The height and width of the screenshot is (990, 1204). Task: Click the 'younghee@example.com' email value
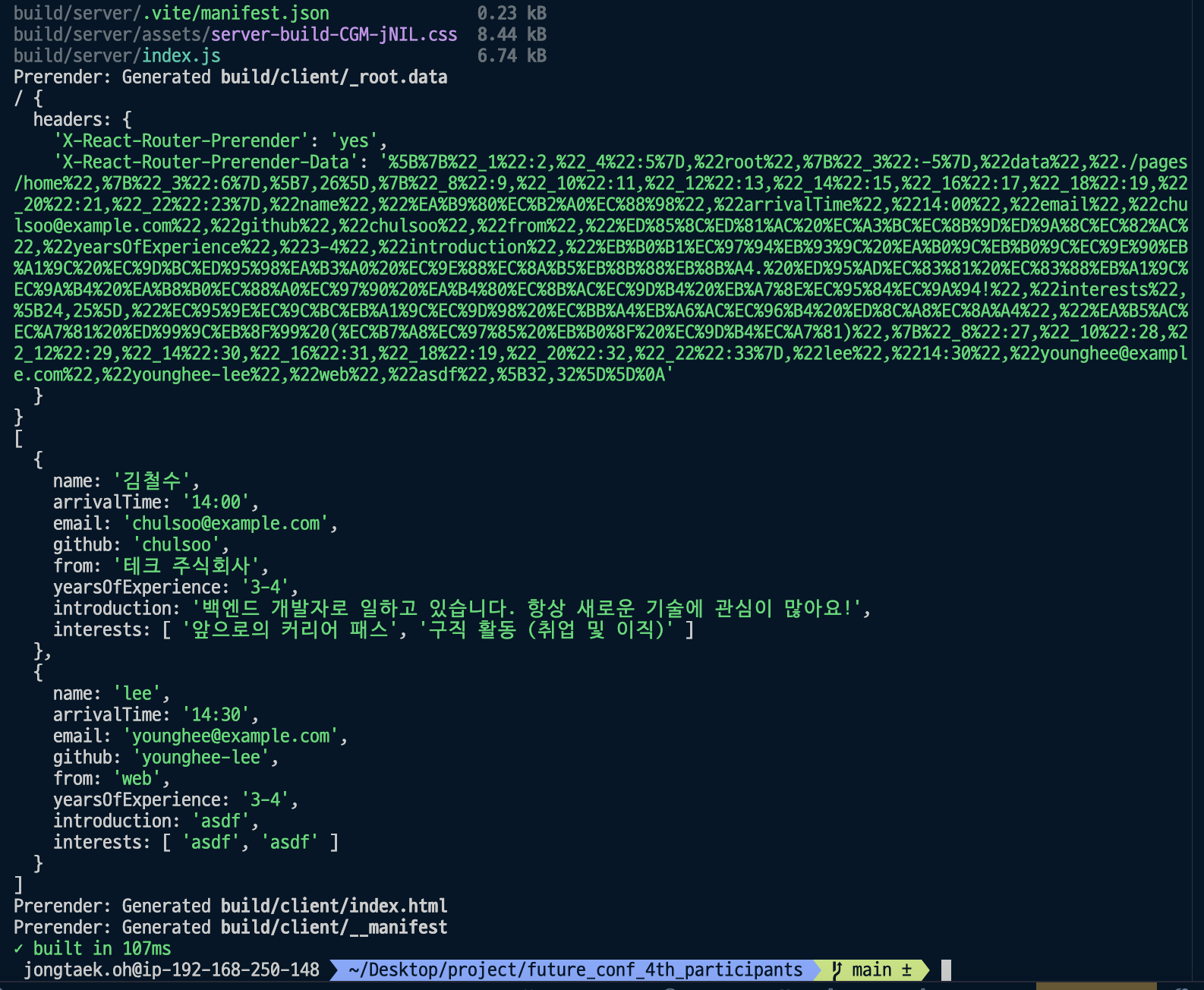[x=231, y=736]
